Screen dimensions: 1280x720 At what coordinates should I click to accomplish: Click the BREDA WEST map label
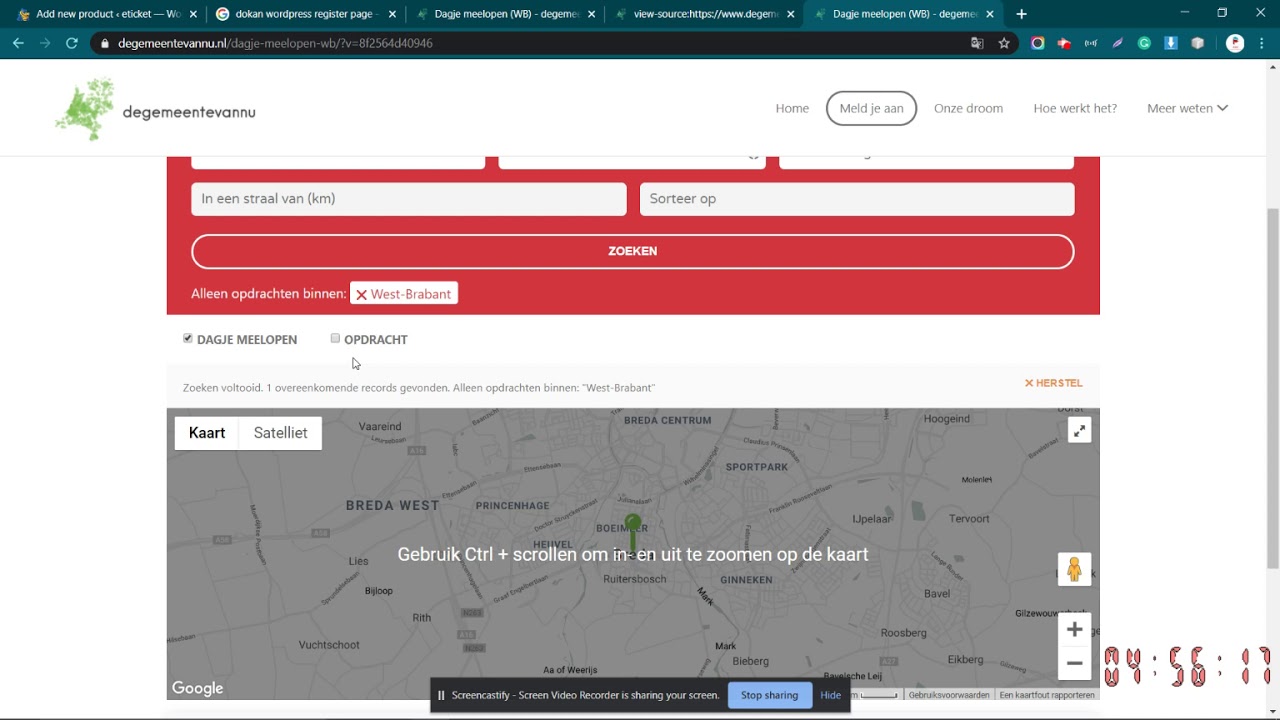tap(392, 505)
